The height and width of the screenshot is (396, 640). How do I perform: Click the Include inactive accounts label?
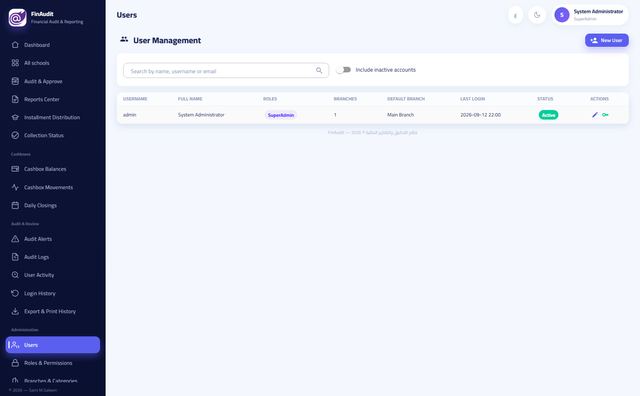tap(385, 70)
